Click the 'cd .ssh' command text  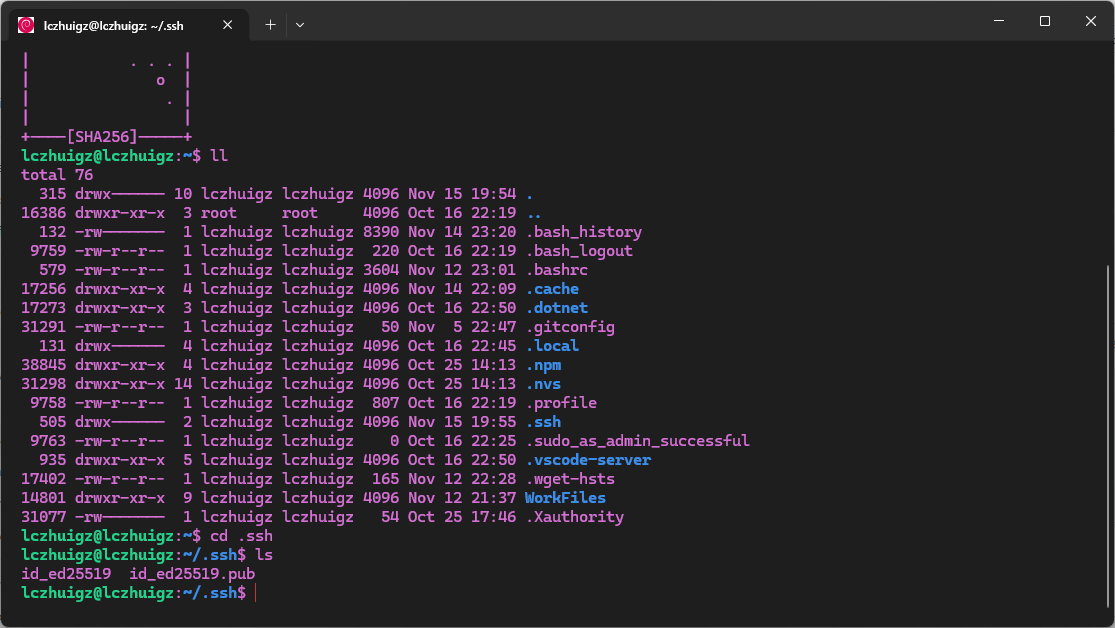[x=241, y=536]
